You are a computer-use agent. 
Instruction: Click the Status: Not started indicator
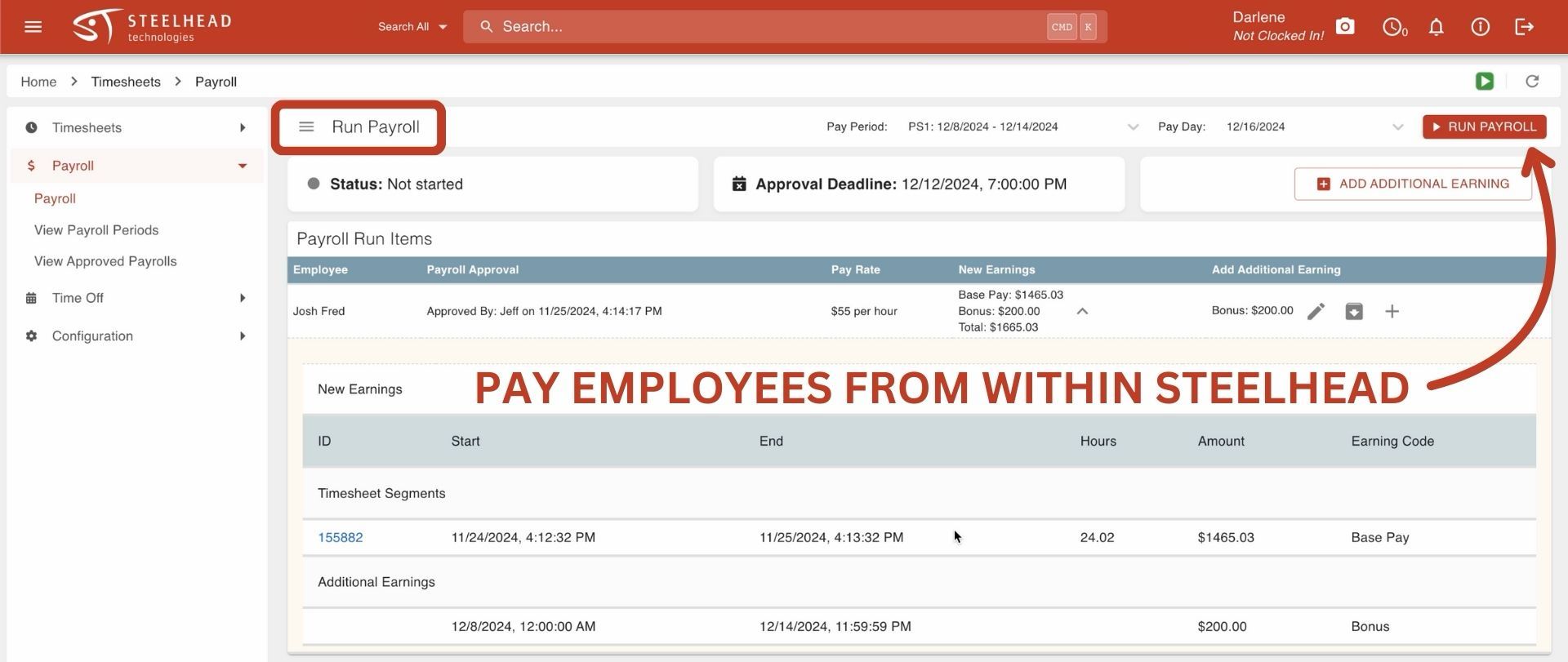(385, 184)
